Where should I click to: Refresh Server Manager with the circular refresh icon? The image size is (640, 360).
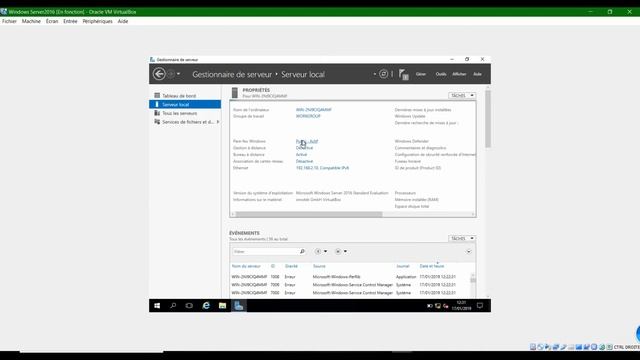[x=383, y=74]
